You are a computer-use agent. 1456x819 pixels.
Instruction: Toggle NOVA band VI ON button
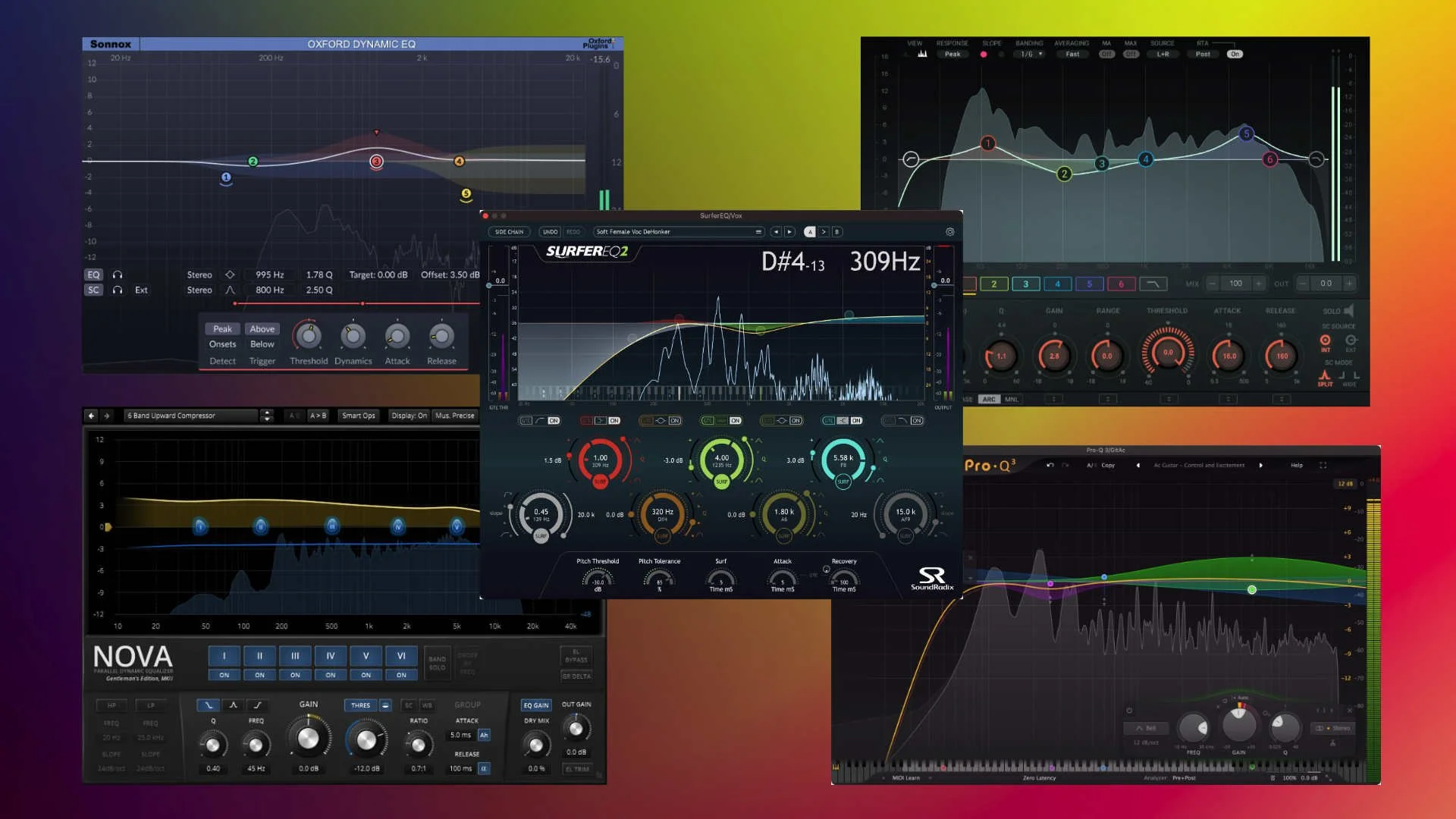pos(401,675)
